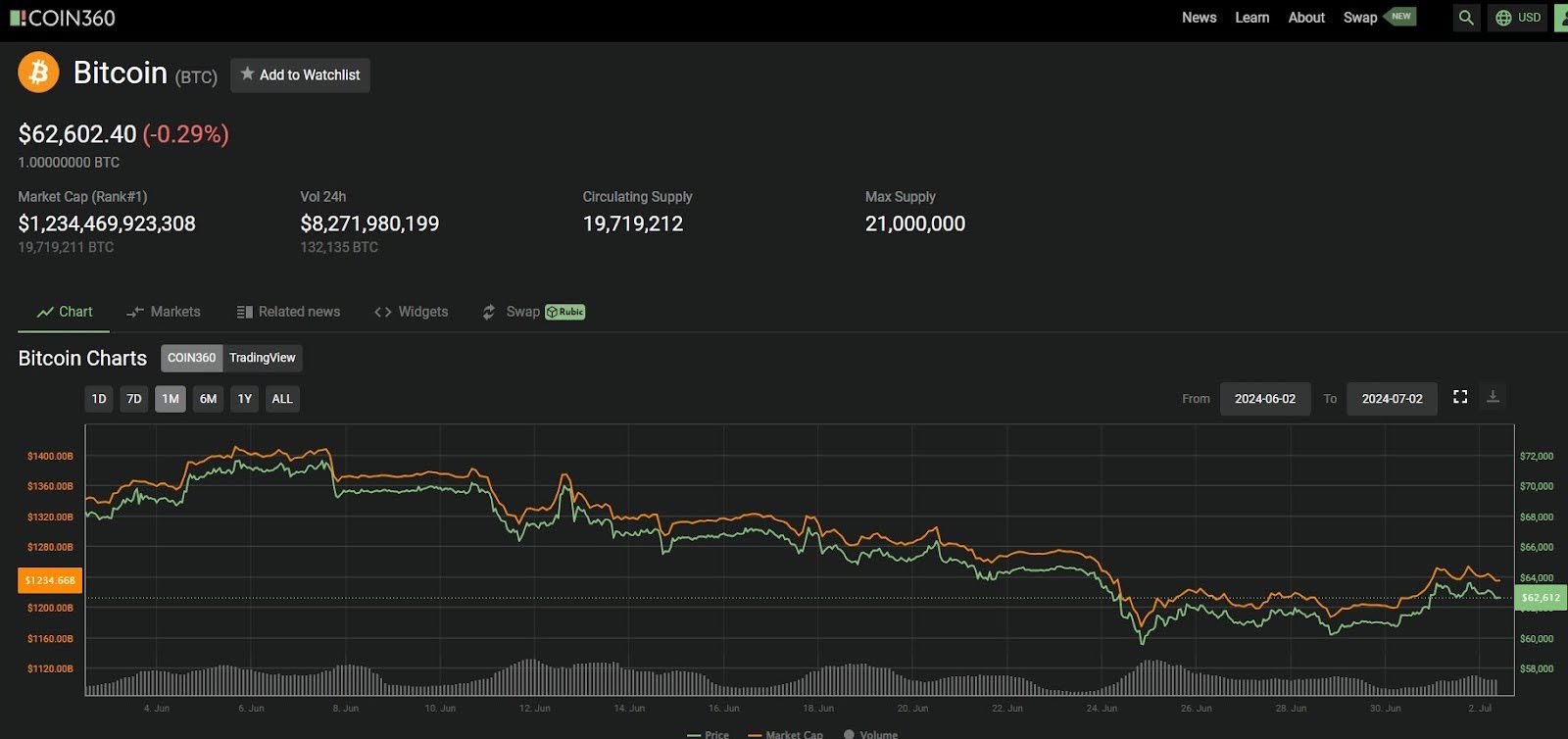Click the 12. Jun axis label
Viewport: 1568px width, 739px height.
tap(534, 708)
